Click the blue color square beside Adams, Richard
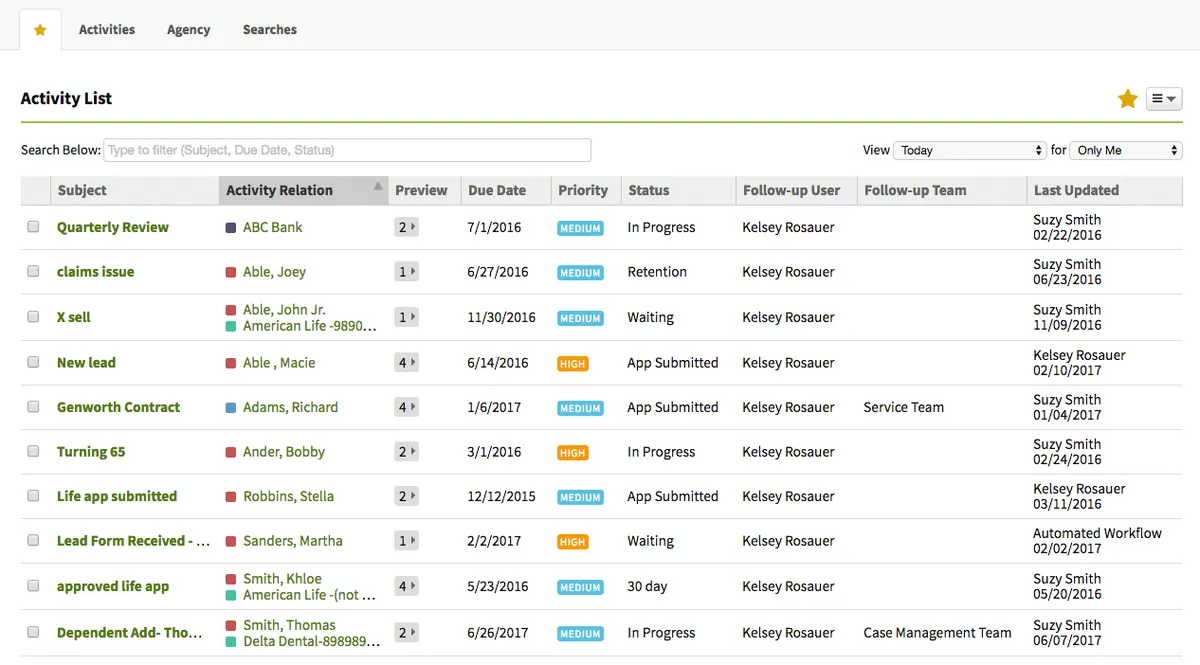 click(x=231, y=408)
